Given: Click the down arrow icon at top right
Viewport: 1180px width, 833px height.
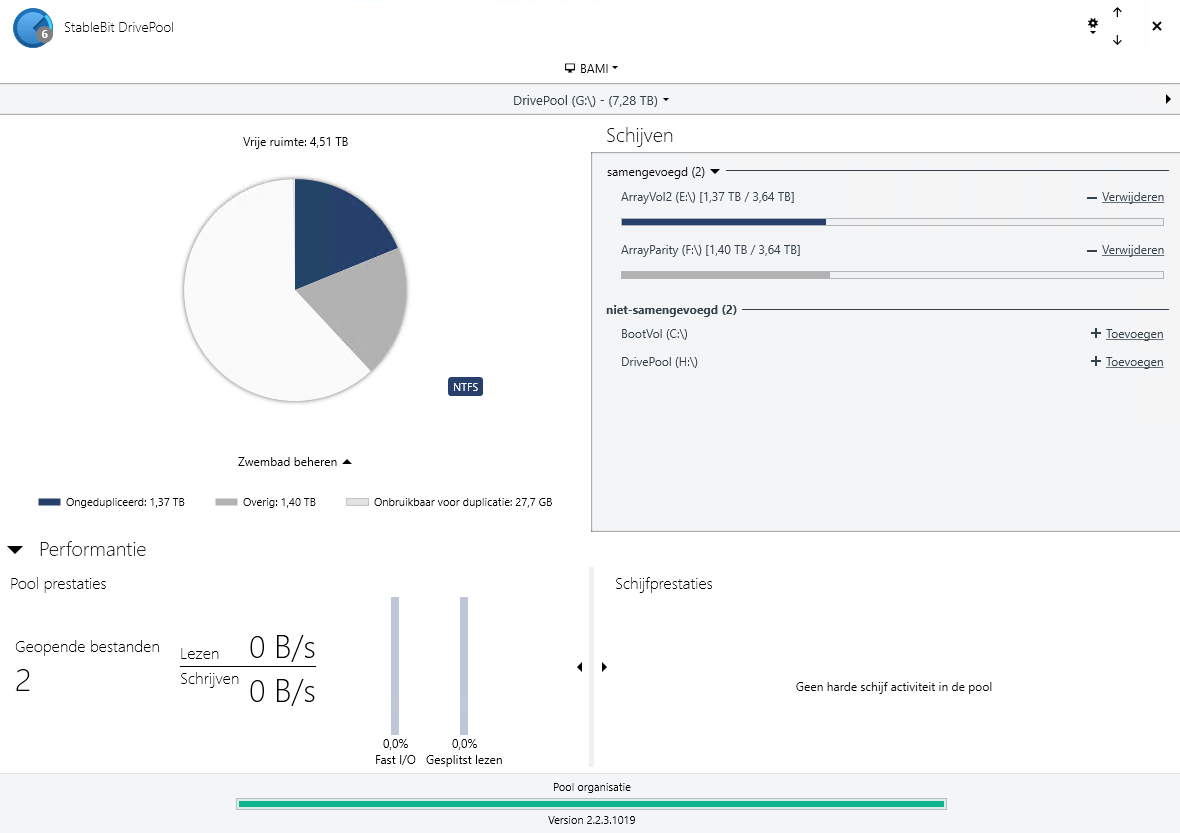Looking at the screenshot, I should pyautogui.click(x=1118, y=40).
